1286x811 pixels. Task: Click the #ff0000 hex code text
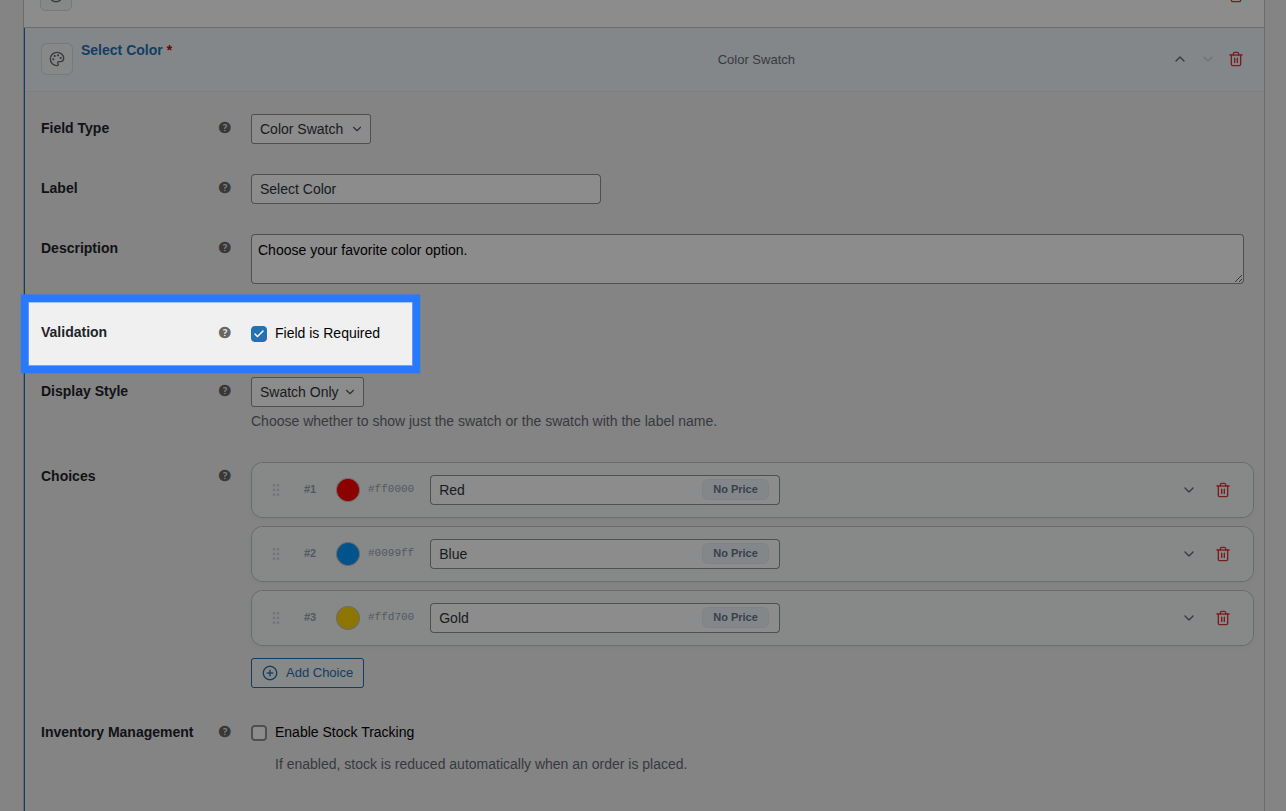[391, 489]
